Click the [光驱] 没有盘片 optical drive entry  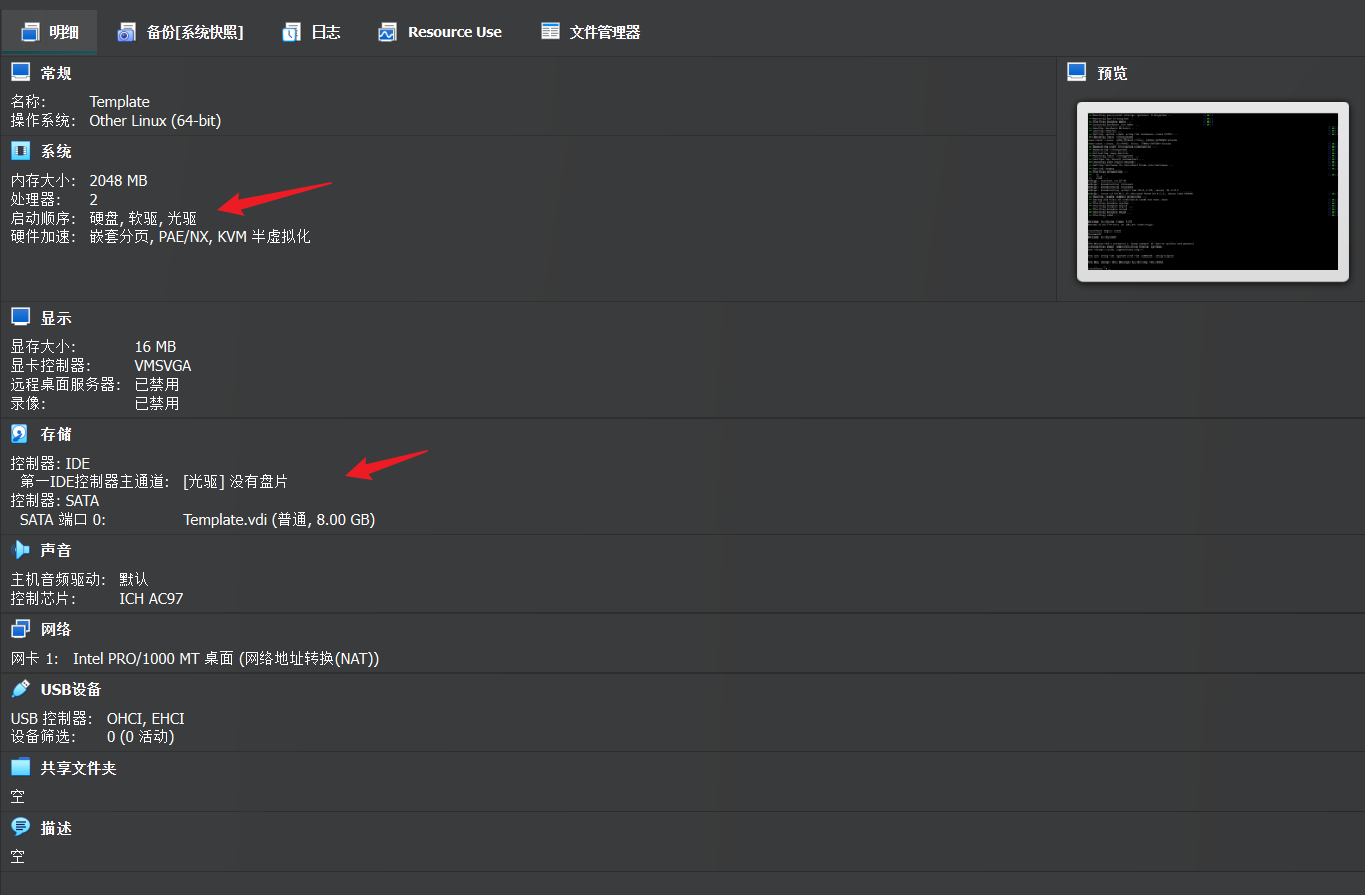(x=235, y=482)
